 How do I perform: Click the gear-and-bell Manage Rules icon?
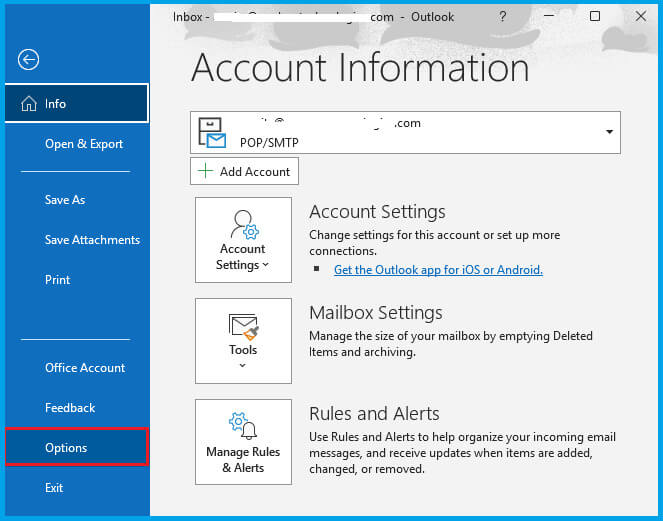pos(244,426)
